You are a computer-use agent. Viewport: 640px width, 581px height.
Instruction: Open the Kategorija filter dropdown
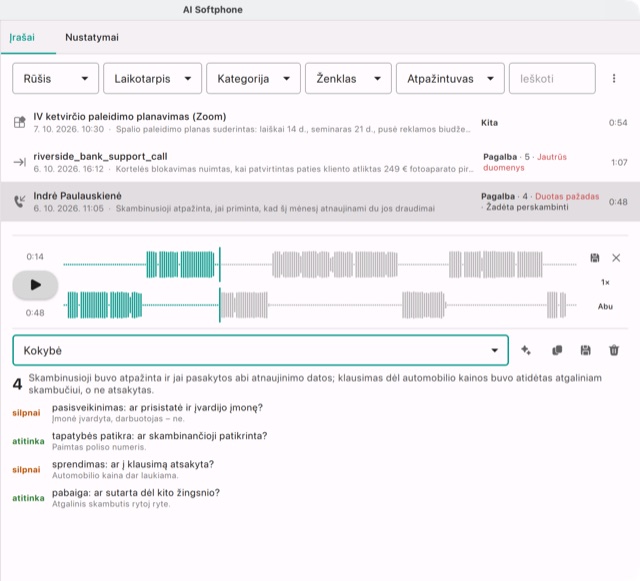(x=253, y=78)
